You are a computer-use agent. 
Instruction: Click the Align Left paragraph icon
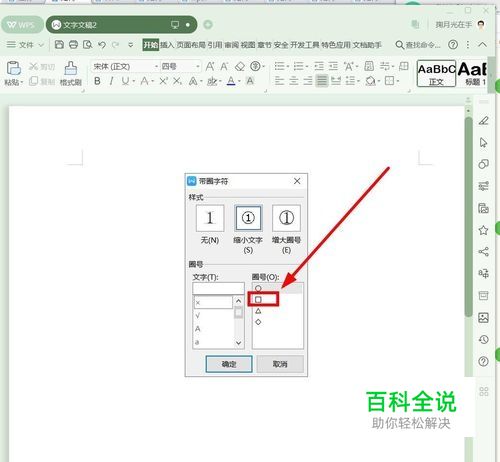point(279,81)
